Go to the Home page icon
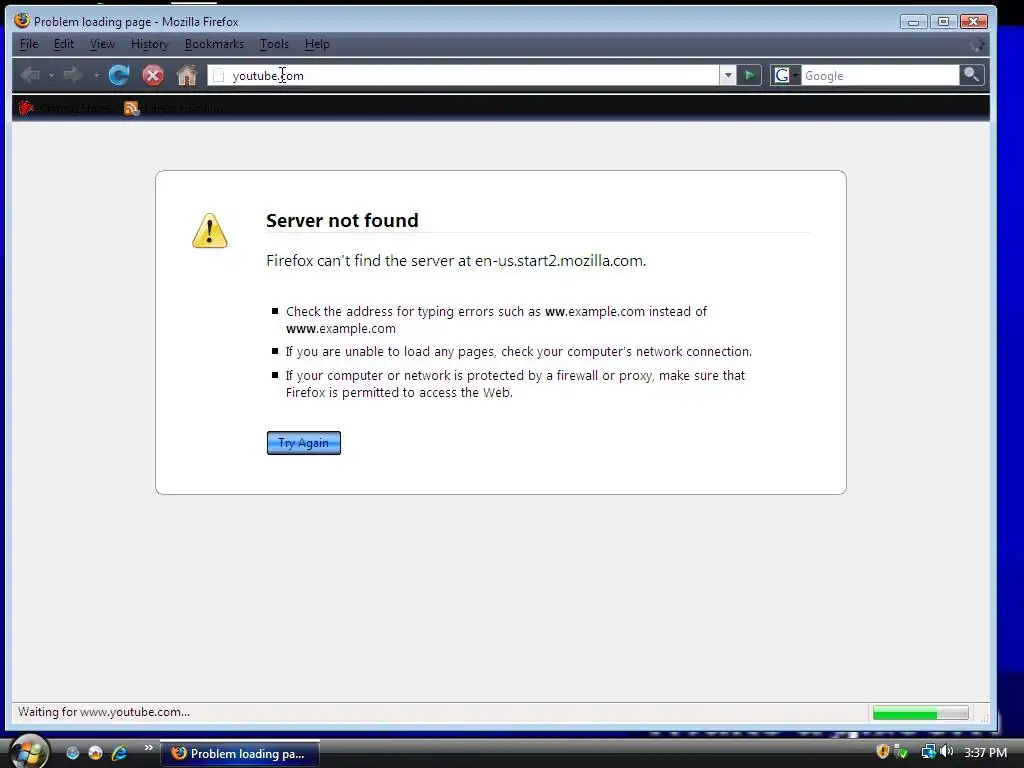This screenshot has width=1024, height=768. click(187, 76)
